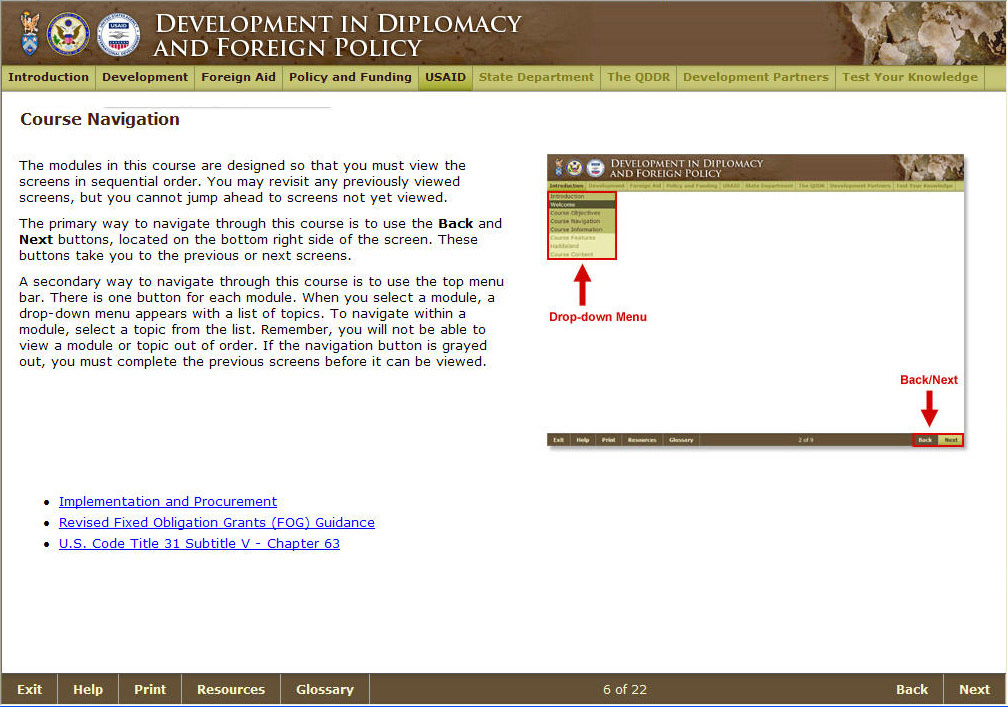The image size is (1008, 707).
Task: Click the Exit button in the bottom bar
Action: click(x=30, y=690)
